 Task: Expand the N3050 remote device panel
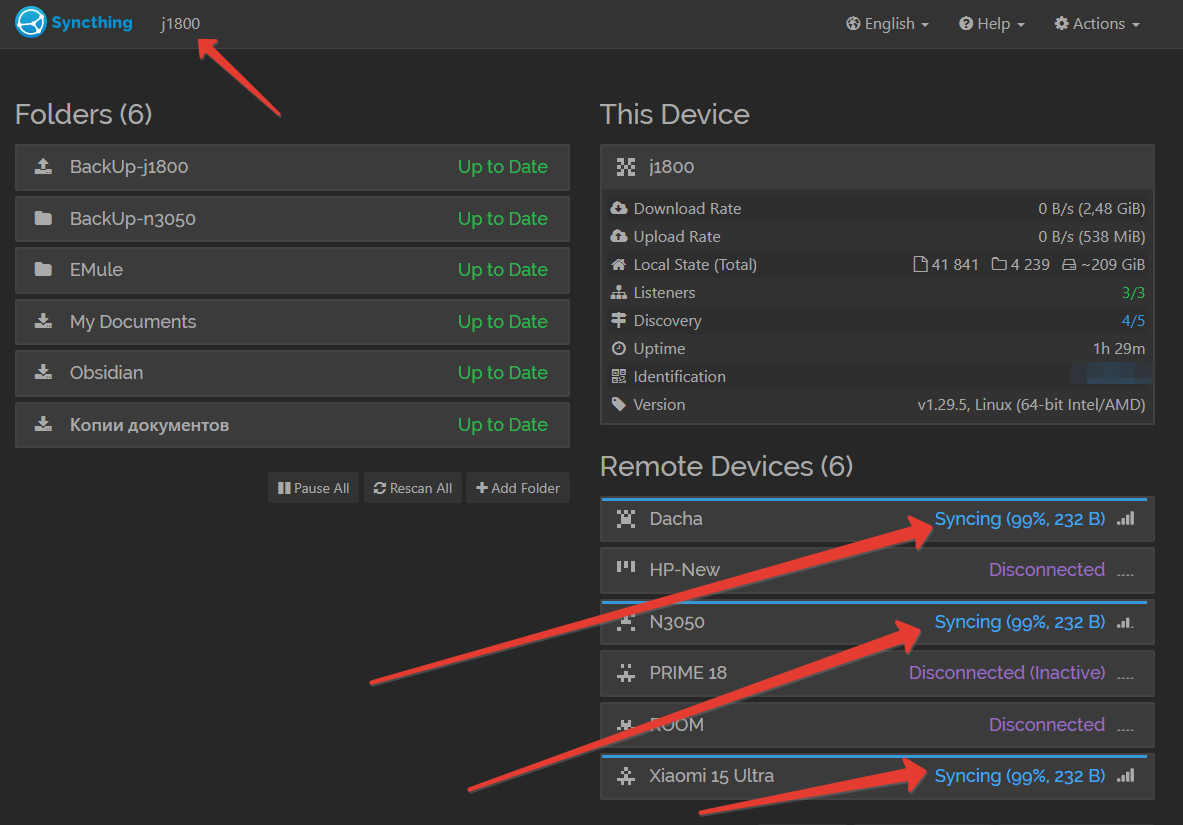[x=877, y=623]
